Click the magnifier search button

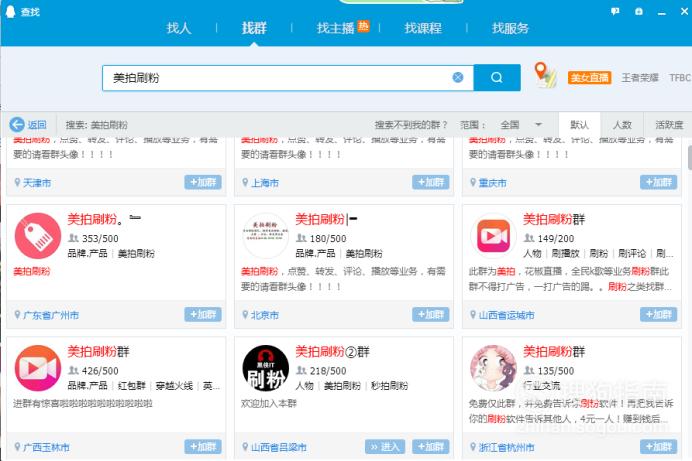[497, 78]
